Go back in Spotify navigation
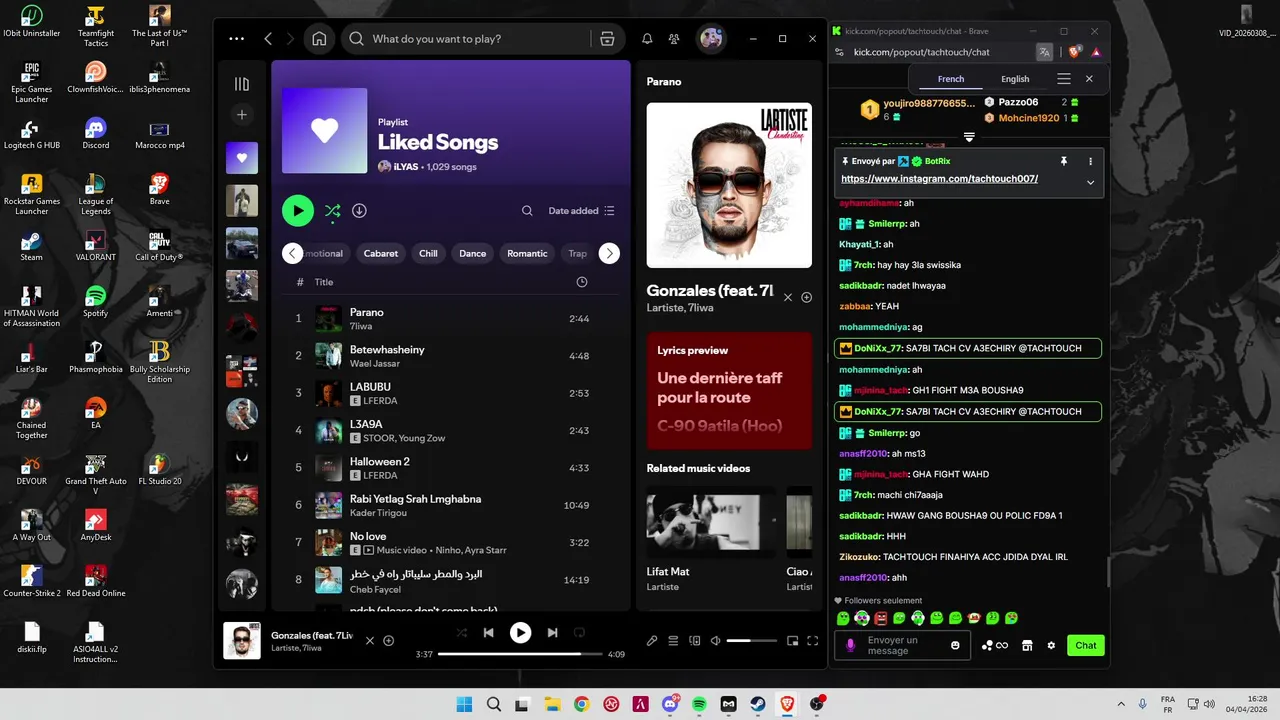The width and height of the screenshot is (1280, 720). coord(268,39)
